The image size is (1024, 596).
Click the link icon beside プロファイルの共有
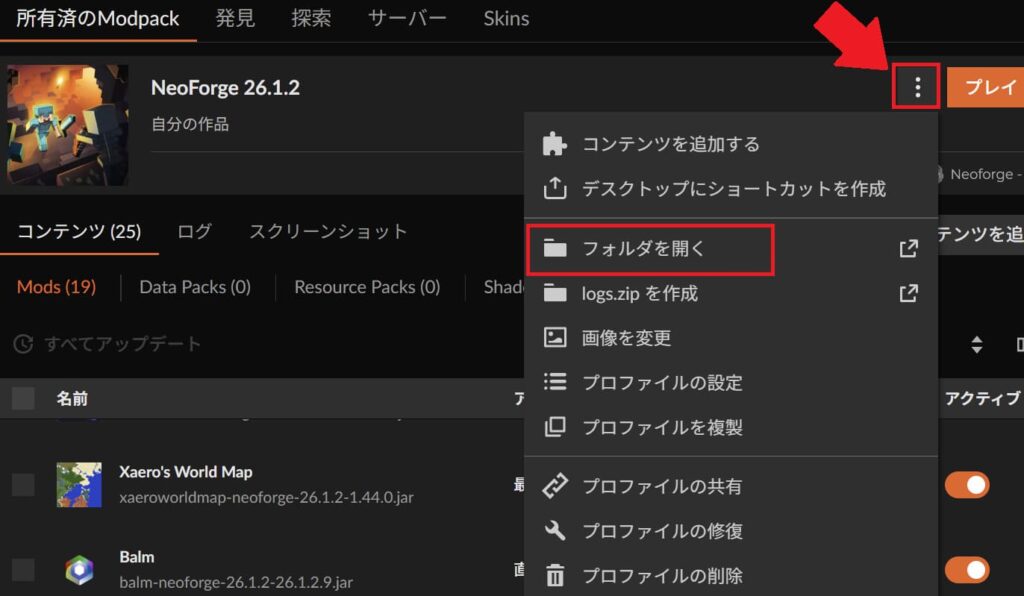[554, 486]
